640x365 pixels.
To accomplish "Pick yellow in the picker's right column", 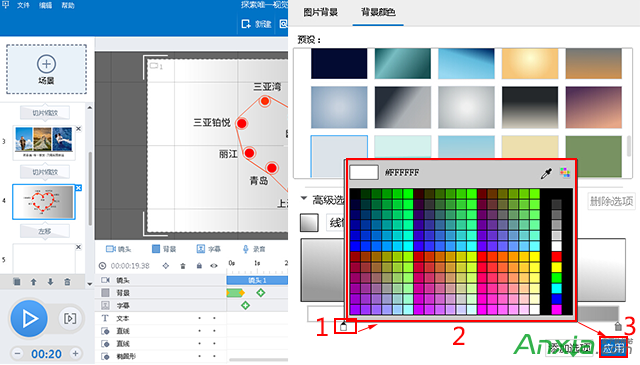I will tap(556, 267).
